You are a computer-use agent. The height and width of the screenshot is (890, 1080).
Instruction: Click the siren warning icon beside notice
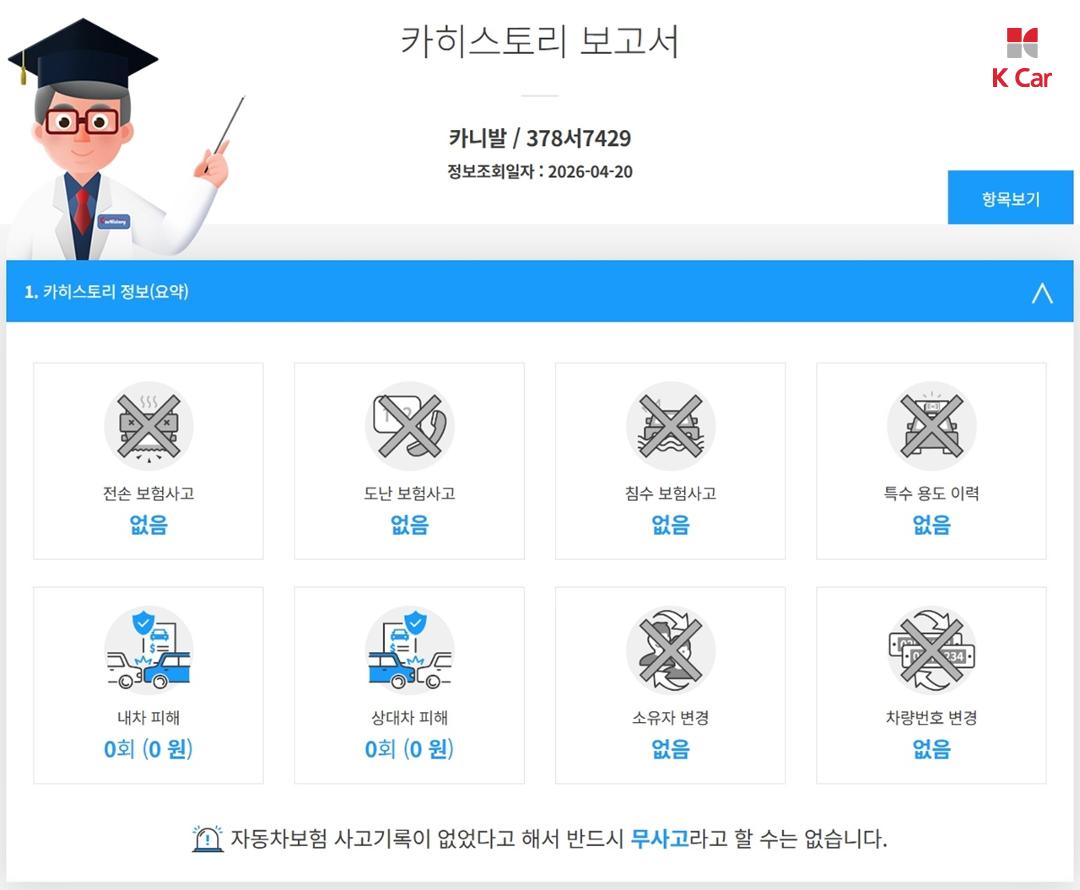207,838
